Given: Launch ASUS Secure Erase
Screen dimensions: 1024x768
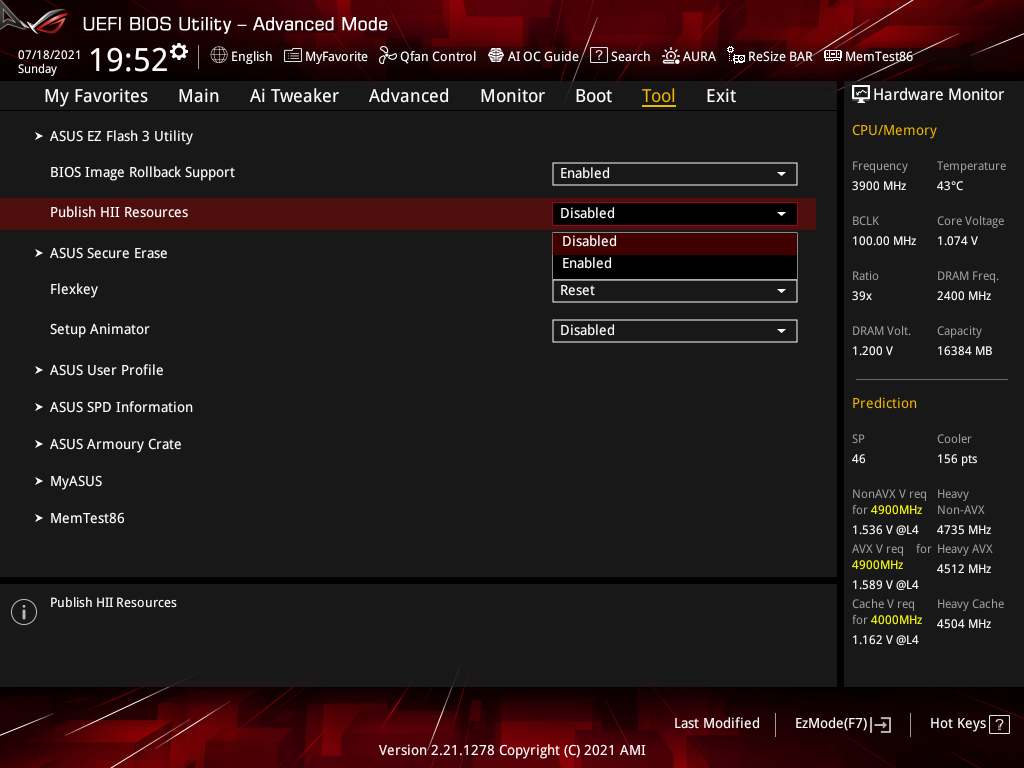Looking at the screenshot, I should coord(108,252).
